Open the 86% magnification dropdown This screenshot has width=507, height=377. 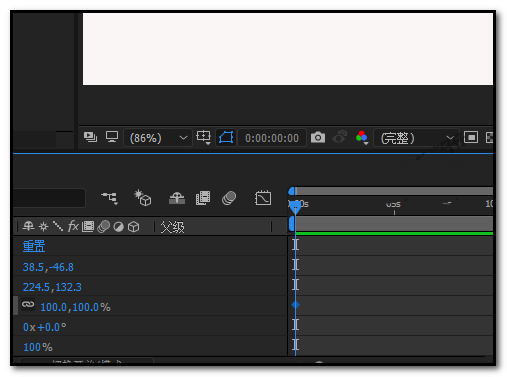[158, 138]
